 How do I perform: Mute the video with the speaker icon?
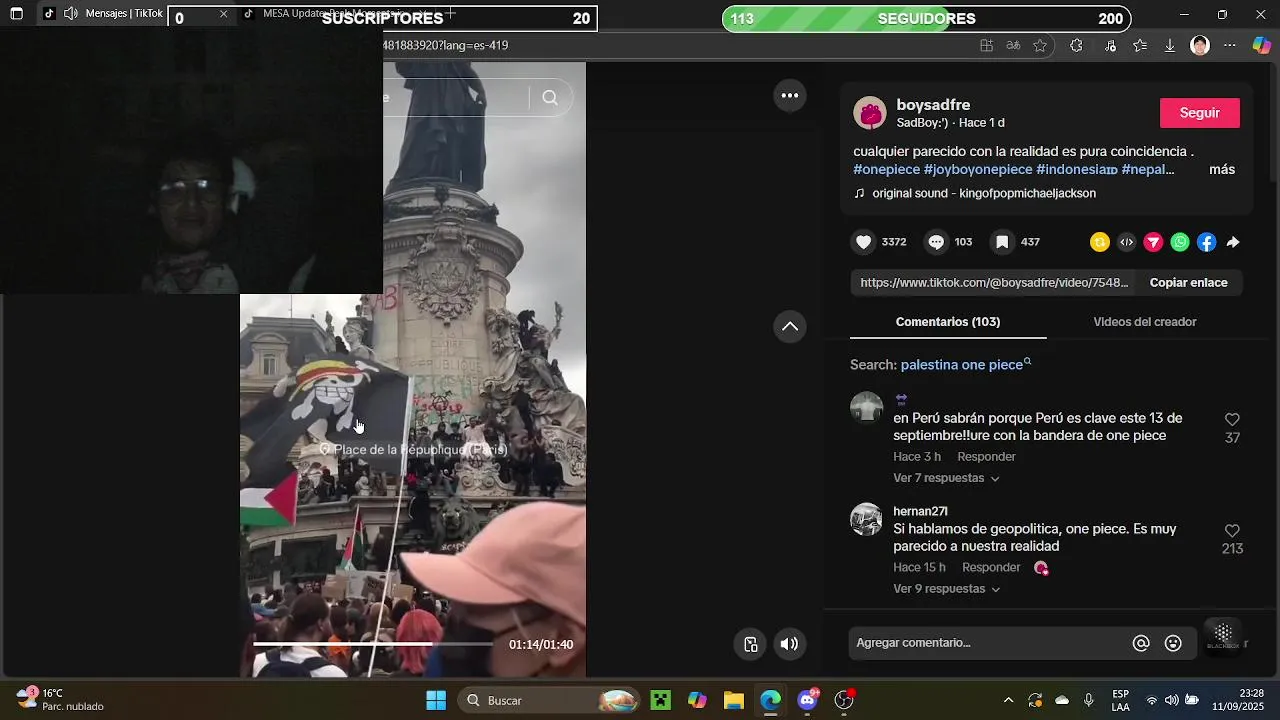pos(789,644)
